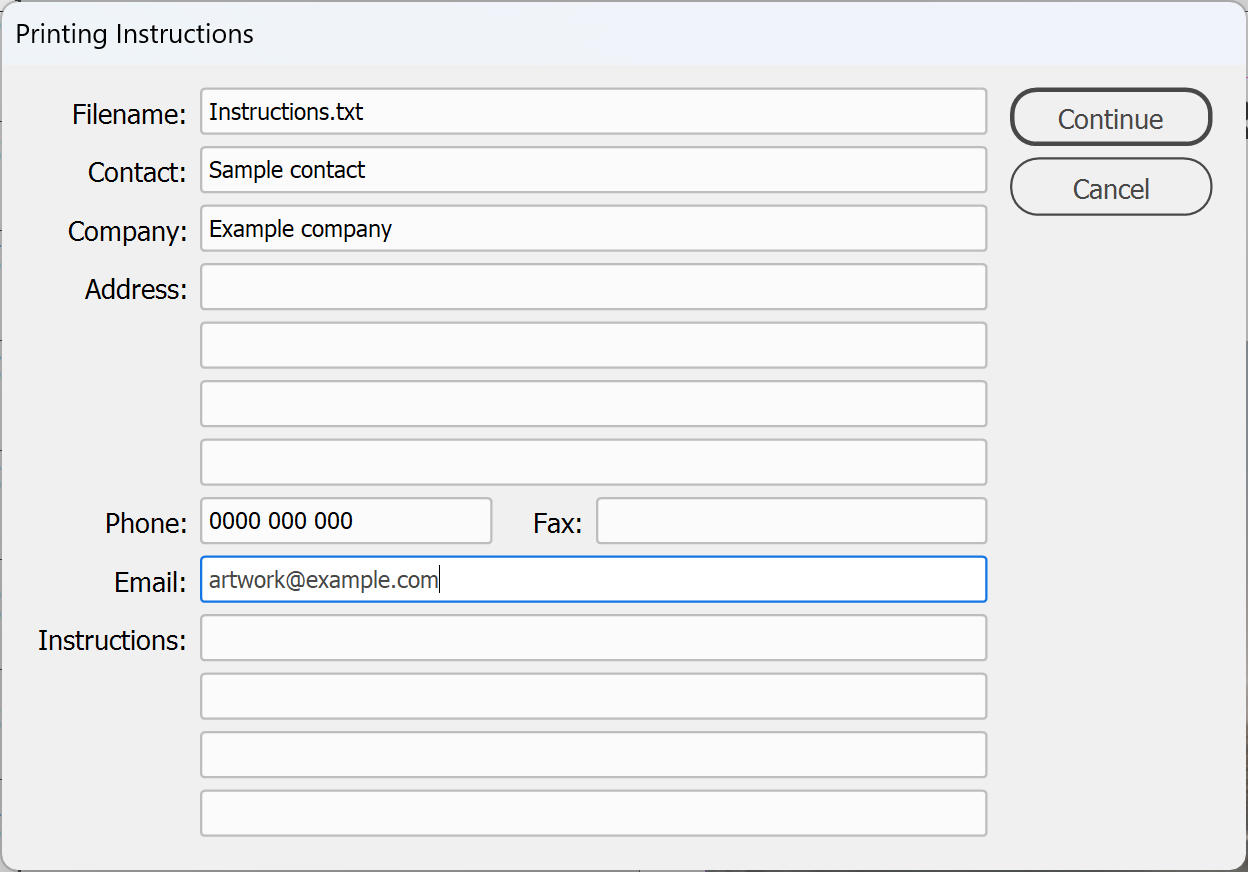Click the "Email:" label
The width and height of the screenshot is (1248, 872).
(150, 582)
